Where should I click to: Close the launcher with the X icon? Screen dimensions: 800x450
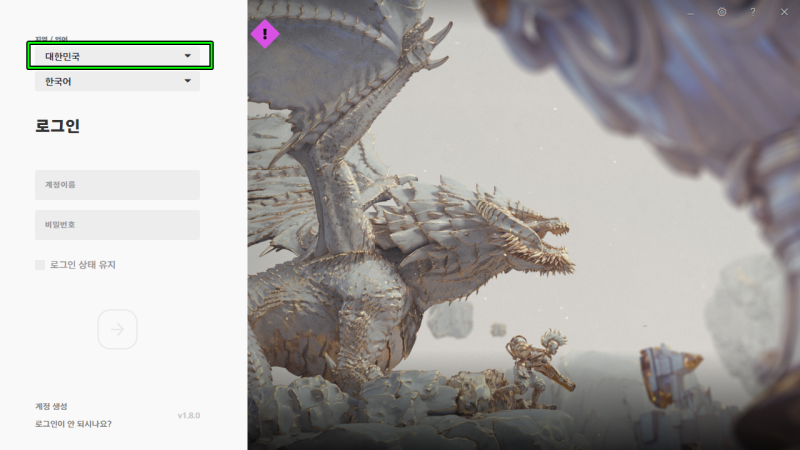click(784, 12)
